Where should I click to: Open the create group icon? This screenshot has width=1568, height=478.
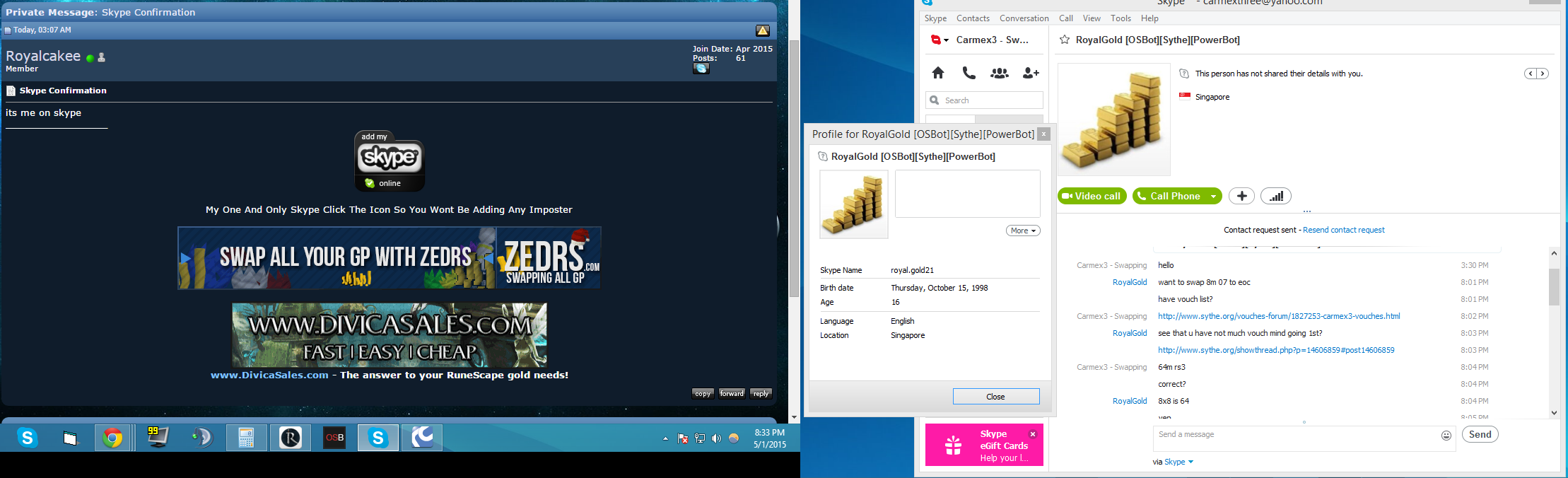tap(1000, 73)
